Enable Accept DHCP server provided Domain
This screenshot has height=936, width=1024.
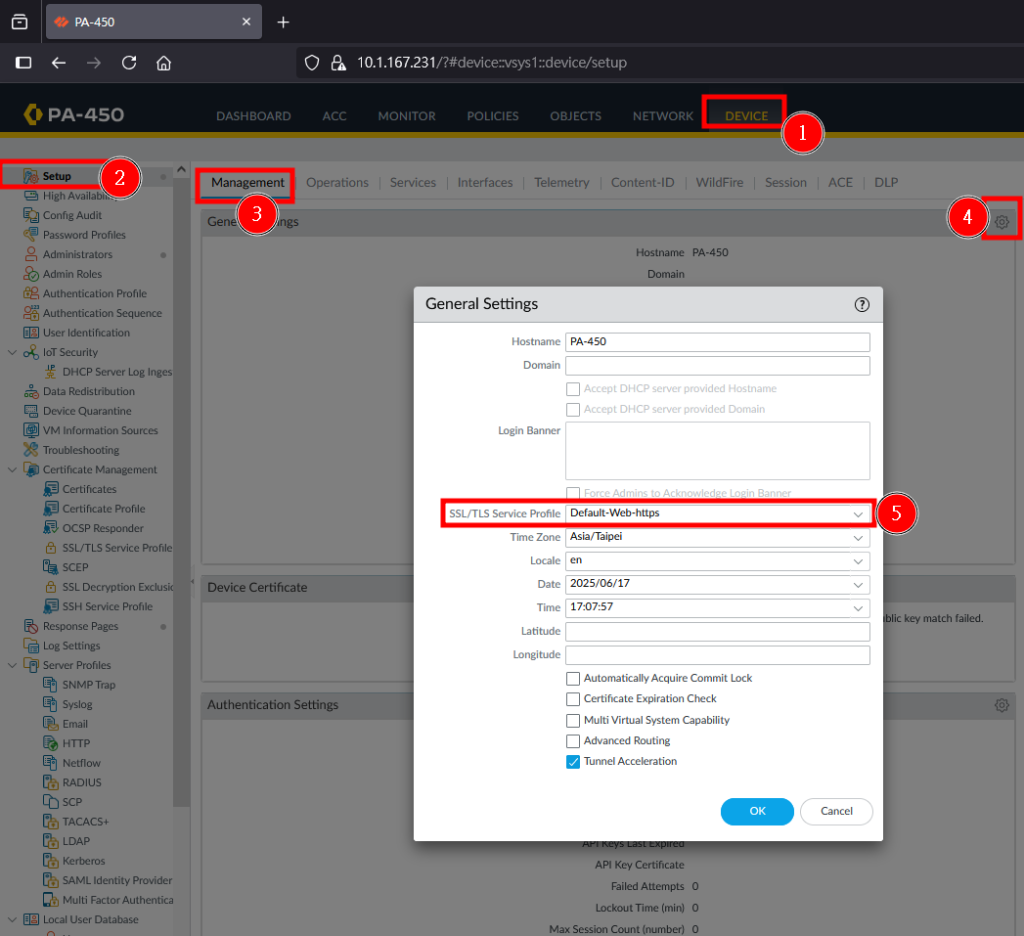click(573, 410)
